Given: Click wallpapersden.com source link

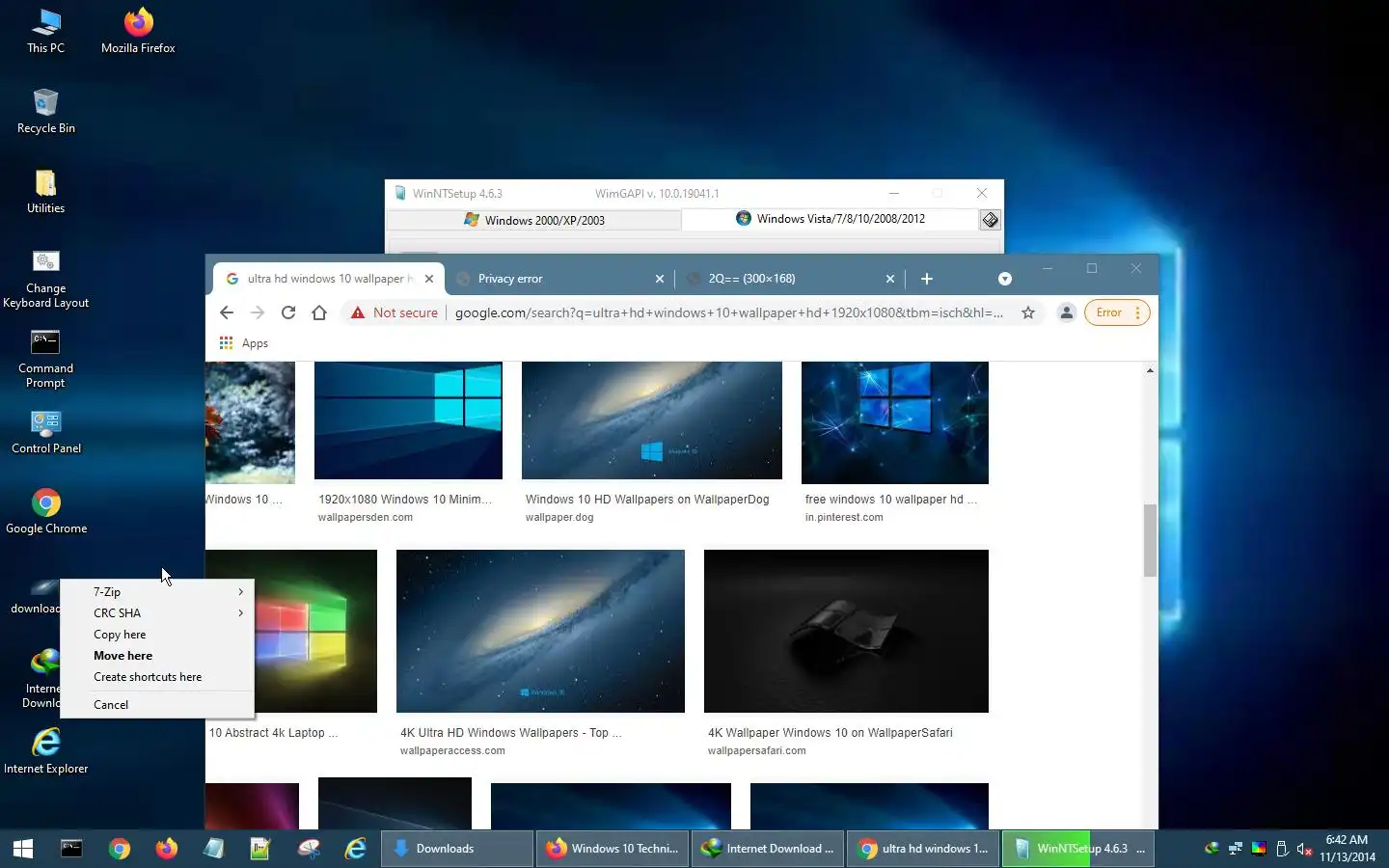Looking at the screenshot, I should point(366,518).
